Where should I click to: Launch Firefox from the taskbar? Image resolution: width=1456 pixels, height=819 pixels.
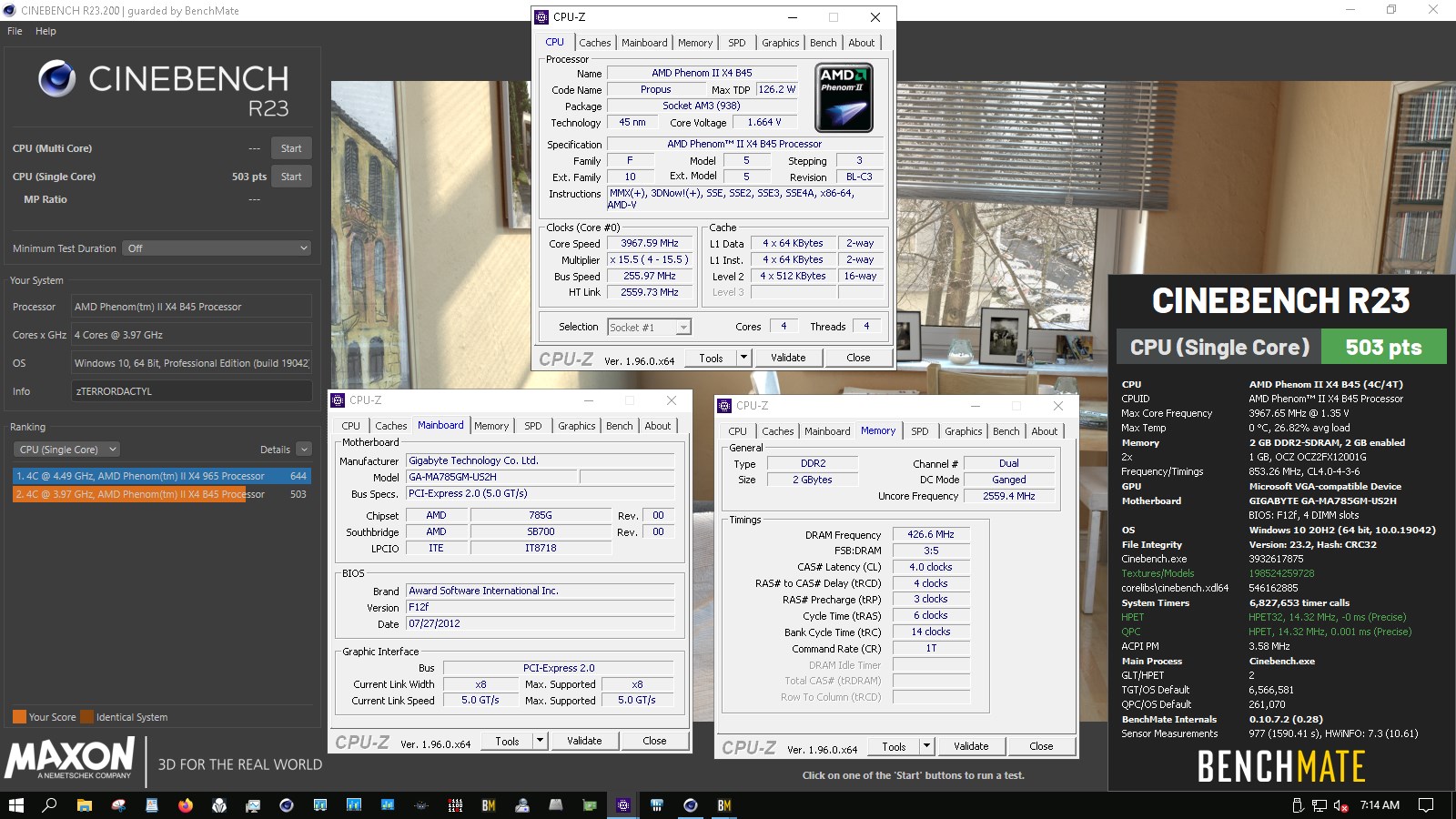click(186, 805)
